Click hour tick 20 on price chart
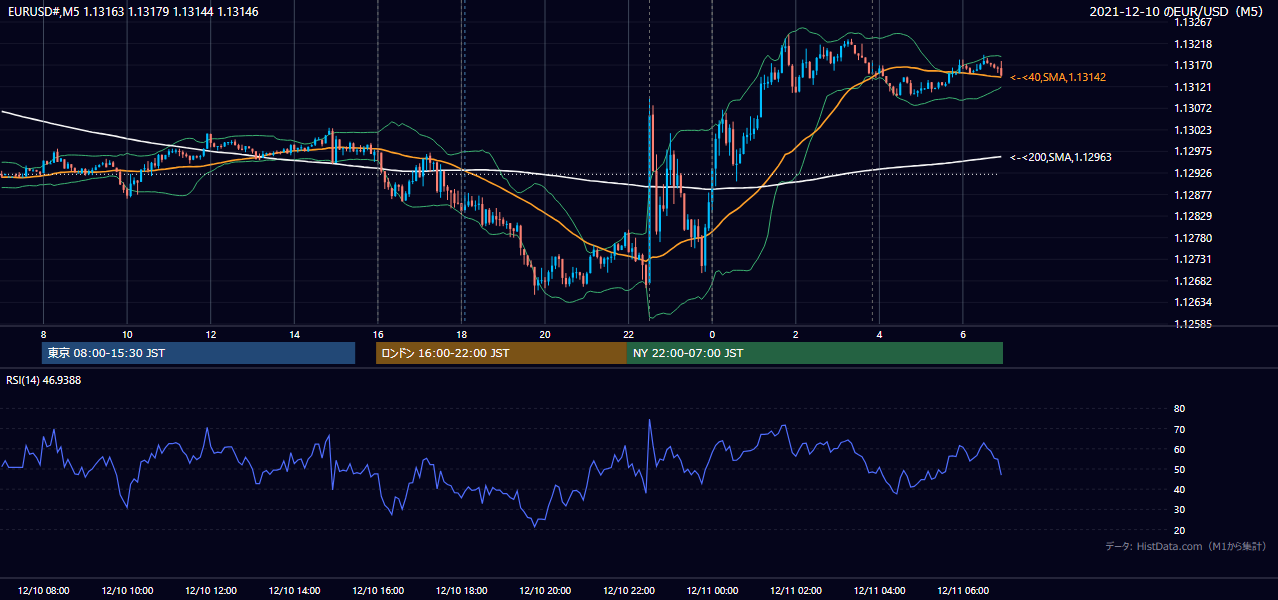The image size is (1278, 600). pos(545,334)
